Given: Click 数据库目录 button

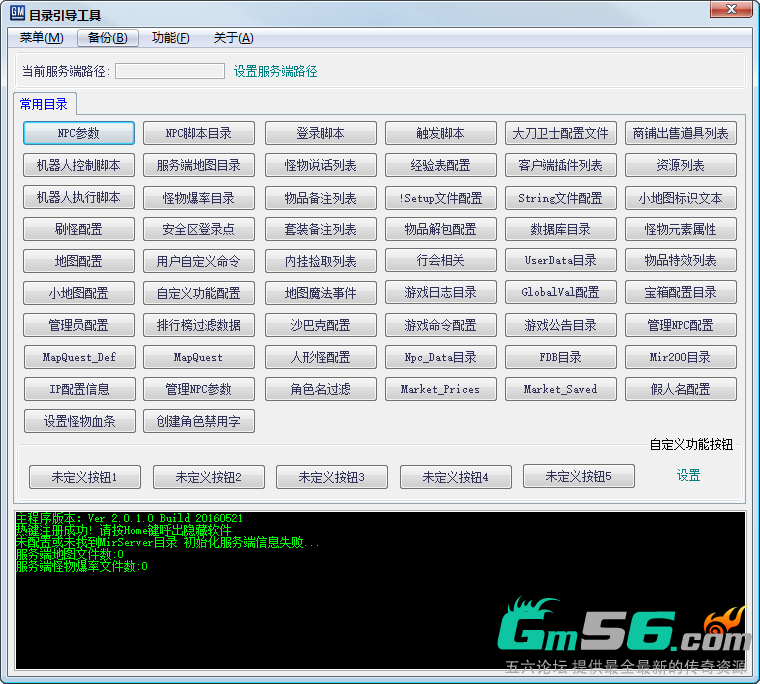Looking at the screenshot, I should coord(561,229).
